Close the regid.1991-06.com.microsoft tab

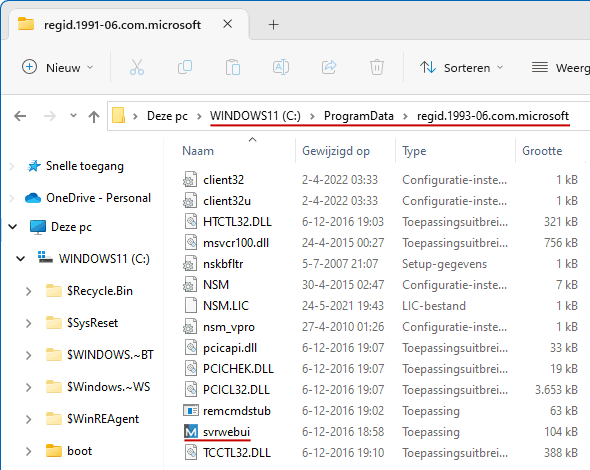[x=227, y=24]
